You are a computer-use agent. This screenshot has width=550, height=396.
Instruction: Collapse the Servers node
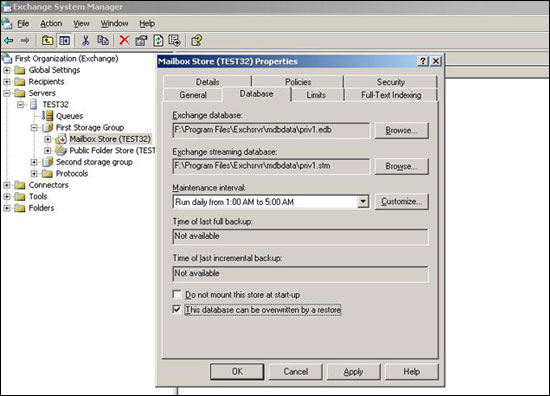tap(7, 93)
